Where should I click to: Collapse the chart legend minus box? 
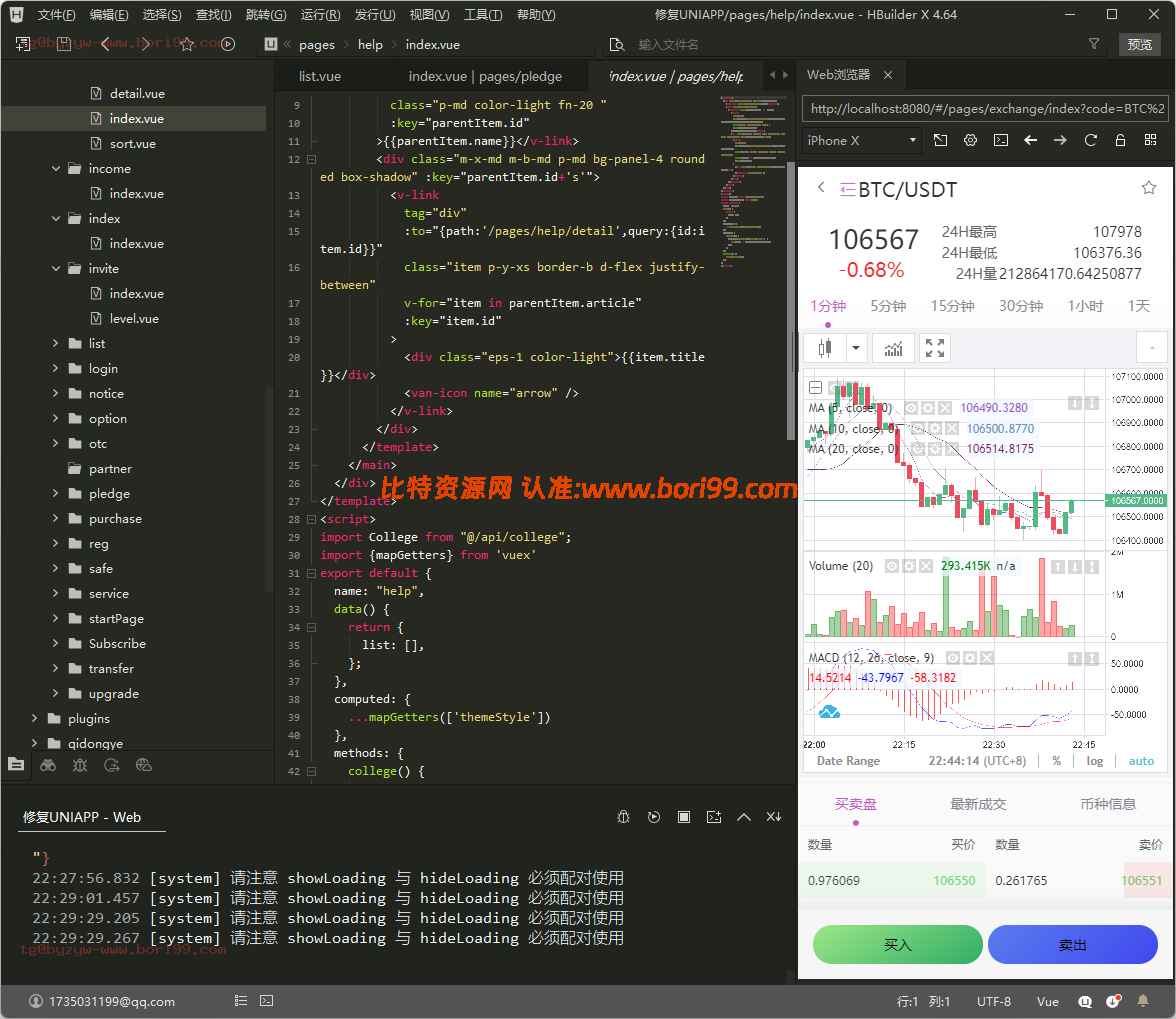pos(815,388)
